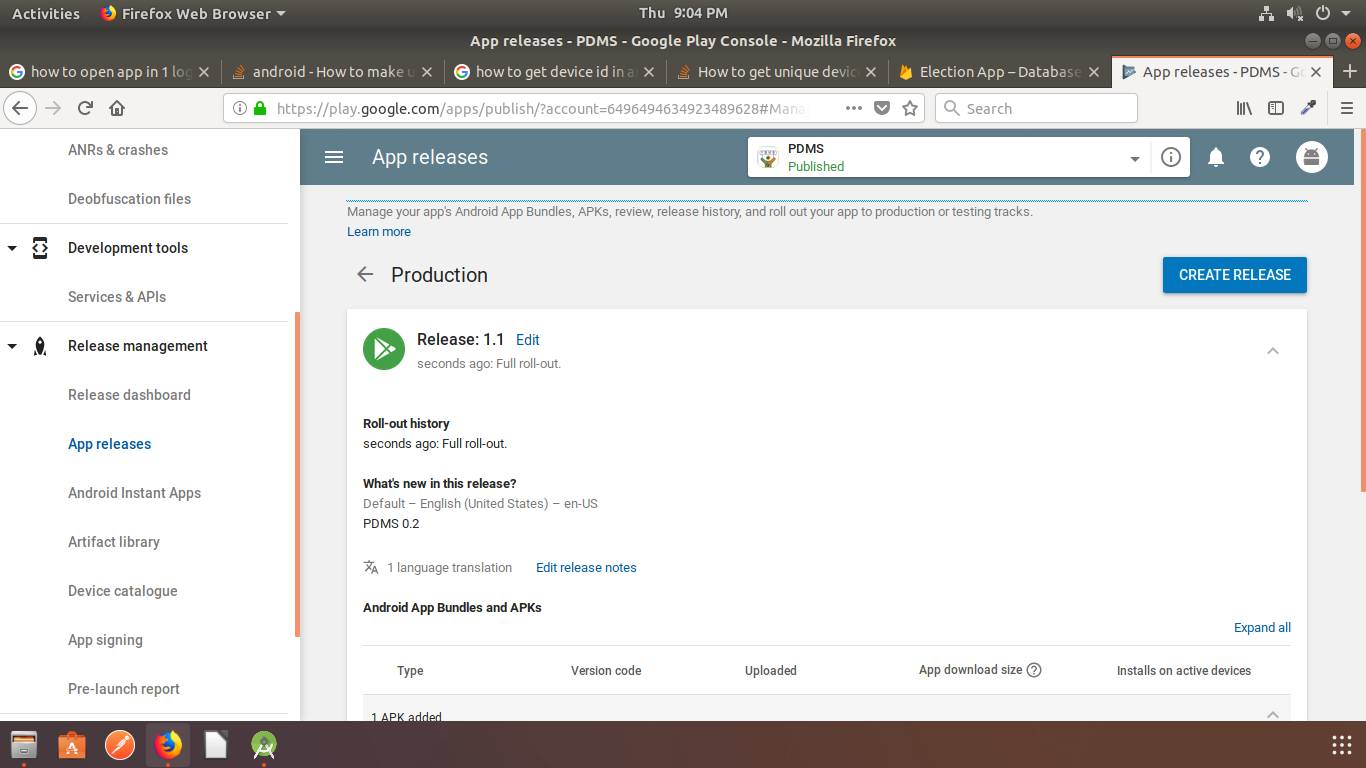The height and width of the screenshot is (768, 1366).
Task: Click the volume icon in top bar
Action: click(1294, 13)
